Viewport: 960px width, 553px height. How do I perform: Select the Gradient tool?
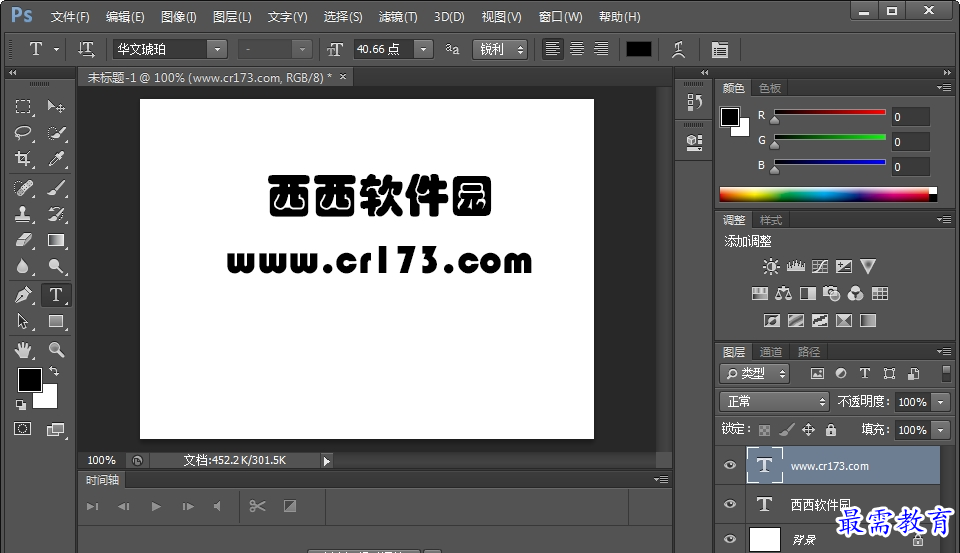click(x=56, y=240)
